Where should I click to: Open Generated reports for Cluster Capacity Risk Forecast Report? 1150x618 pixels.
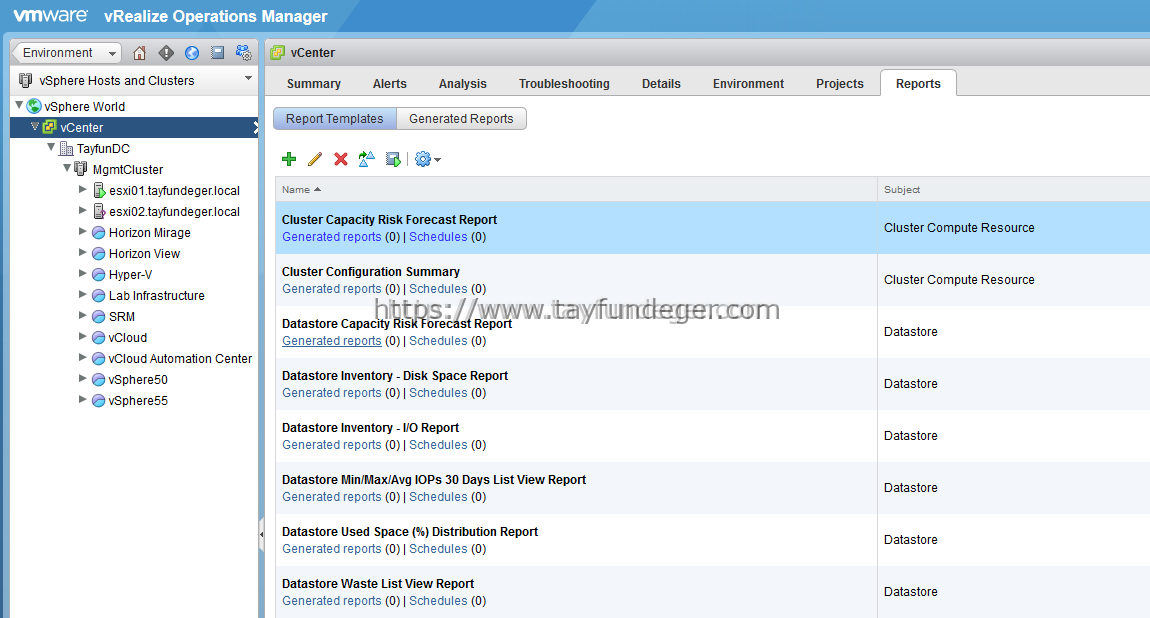332,237
